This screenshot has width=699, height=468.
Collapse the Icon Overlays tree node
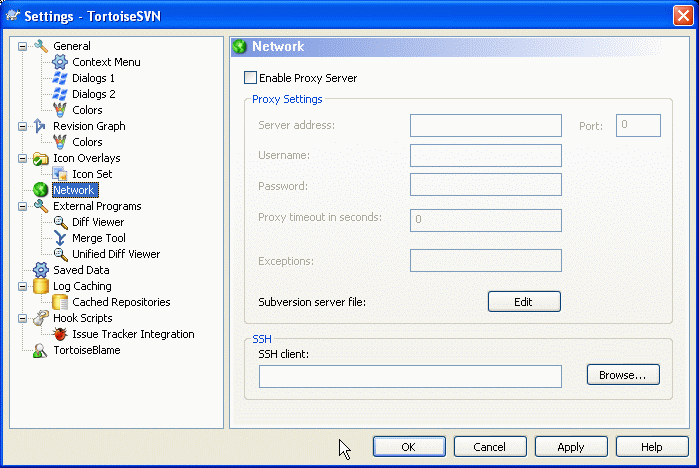(22, 158)
